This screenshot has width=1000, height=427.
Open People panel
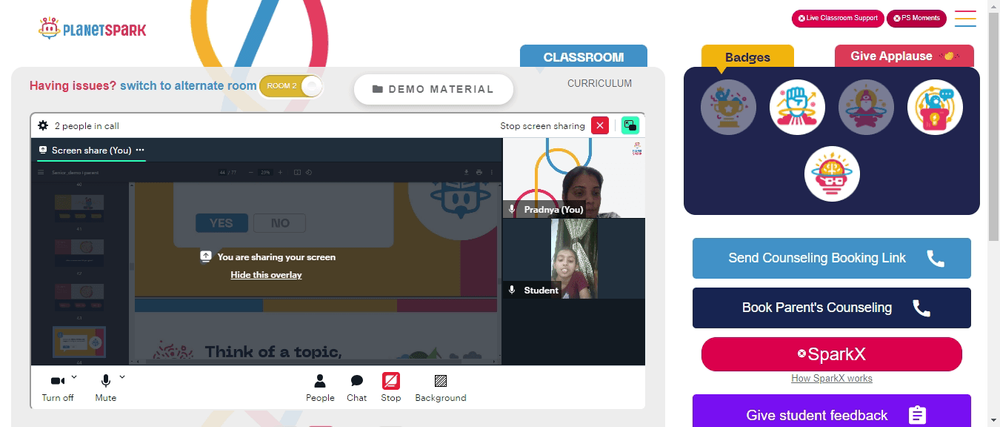(320, 388)
